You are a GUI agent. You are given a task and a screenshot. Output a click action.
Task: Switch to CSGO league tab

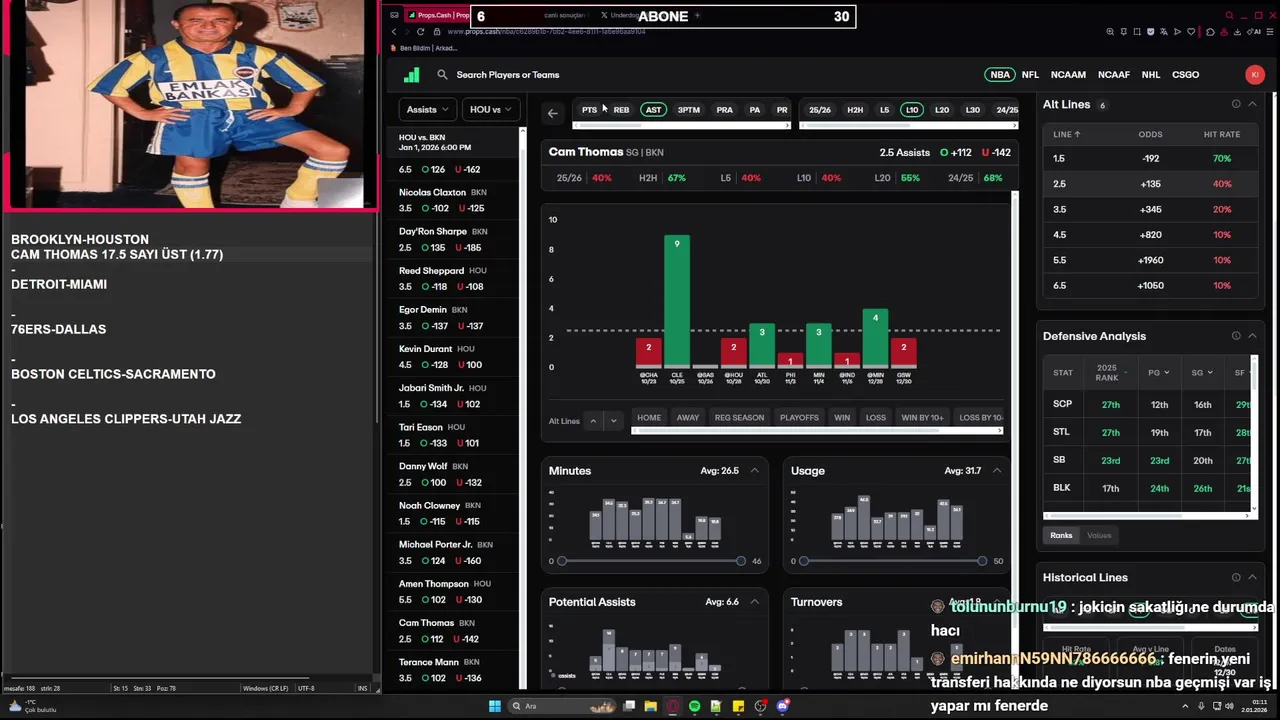click(1185, 75)
